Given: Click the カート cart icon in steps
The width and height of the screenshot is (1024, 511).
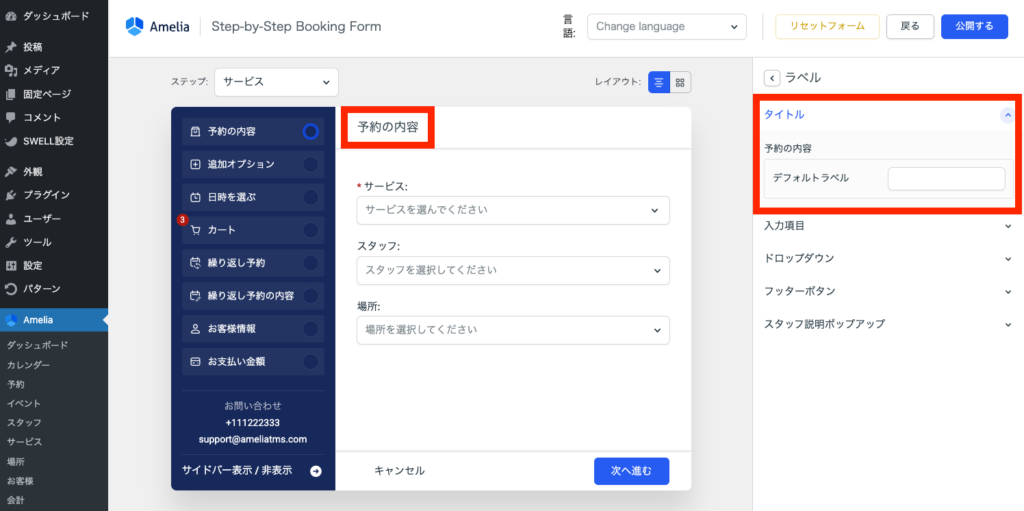Looking at the screenshot, I should tap(195, 230).
